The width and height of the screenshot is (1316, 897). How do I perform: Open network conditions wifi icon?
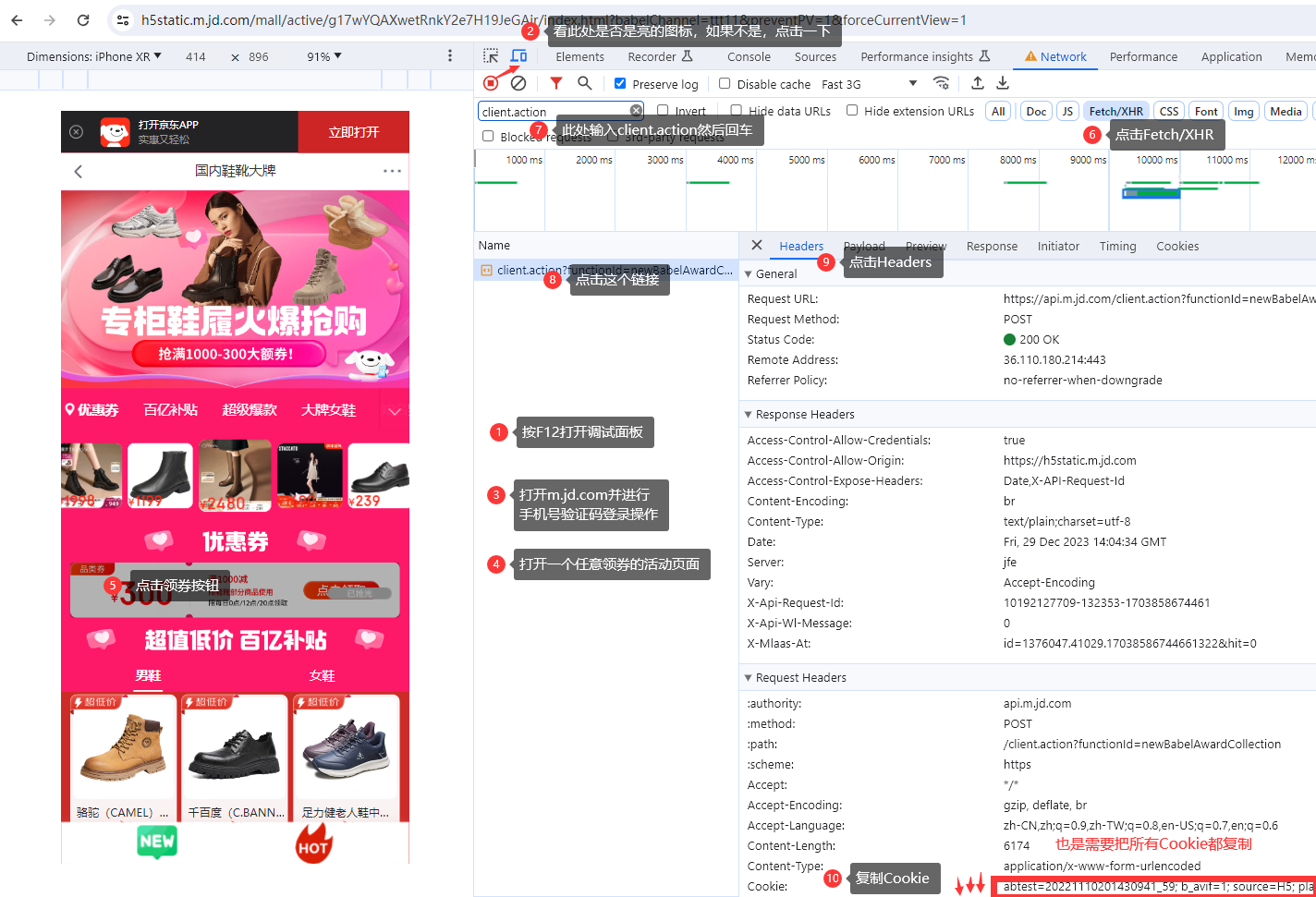pos(941,83)
